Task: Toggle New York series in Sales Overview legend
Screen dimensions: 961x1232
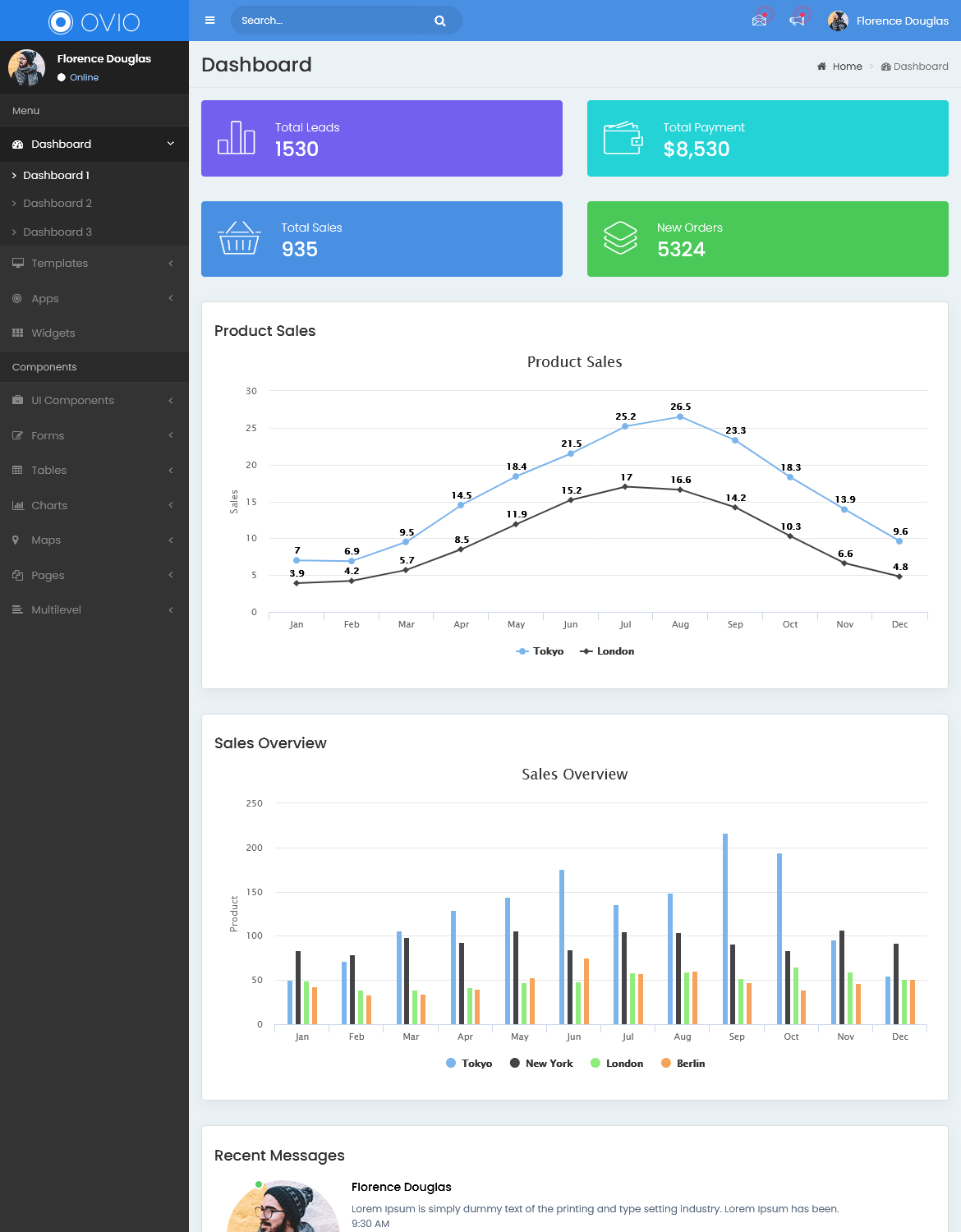Action: point(541,1063)
